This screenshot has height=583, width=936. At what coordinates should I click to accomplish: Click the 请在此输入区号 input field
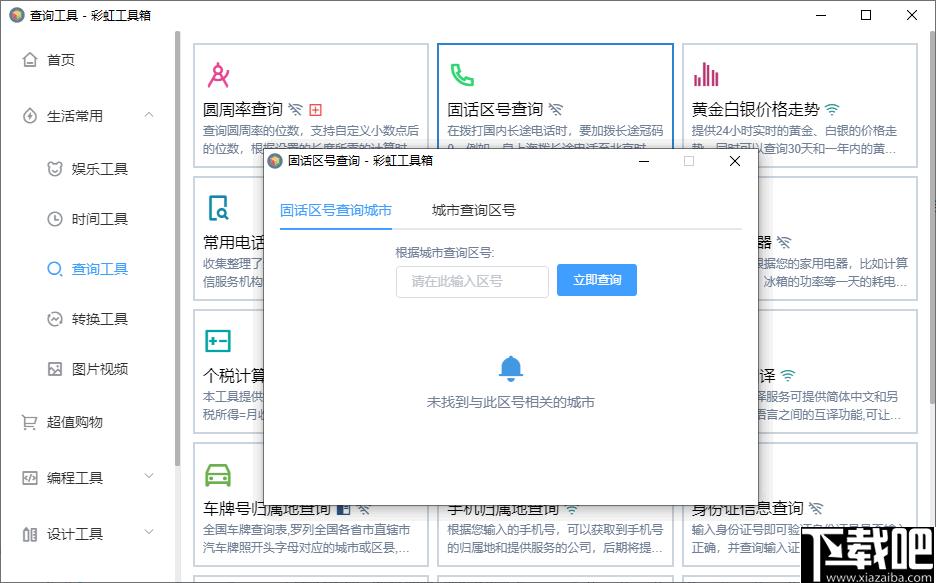(x=472, y=282)
